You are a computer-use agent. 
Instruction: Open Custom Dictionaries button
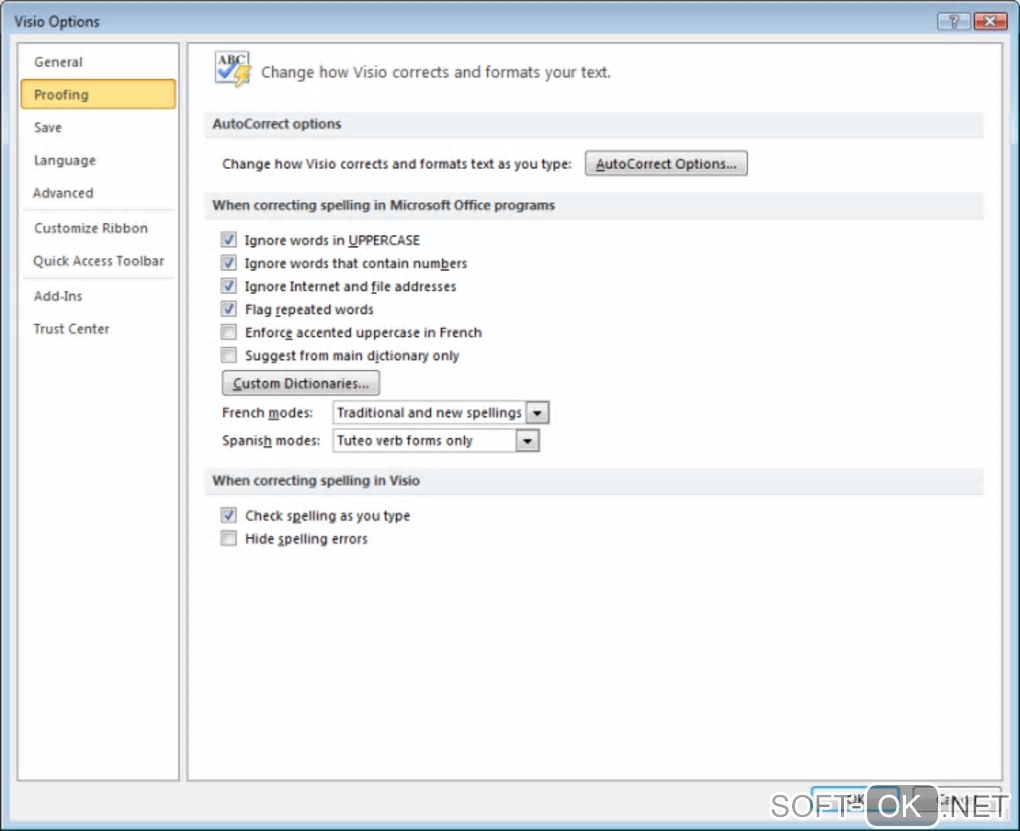(301, 383)
